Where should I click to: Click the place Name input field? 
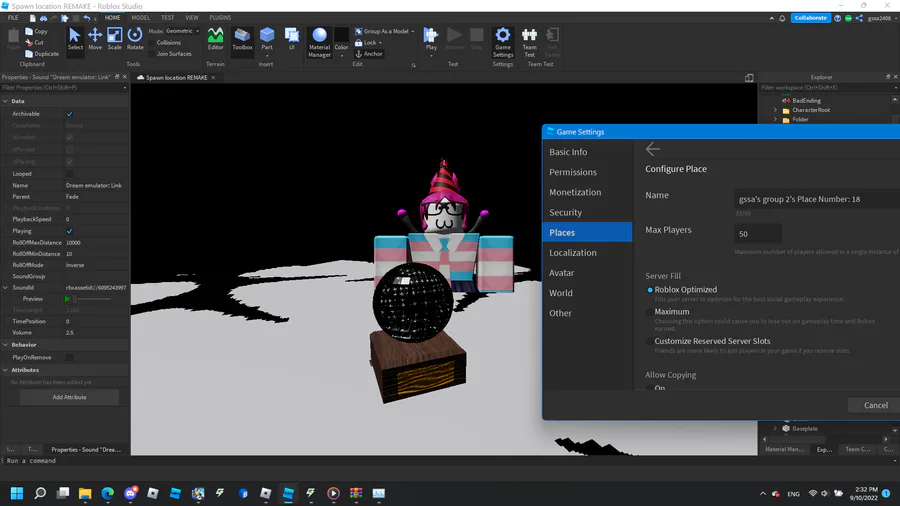click(817, 199)
